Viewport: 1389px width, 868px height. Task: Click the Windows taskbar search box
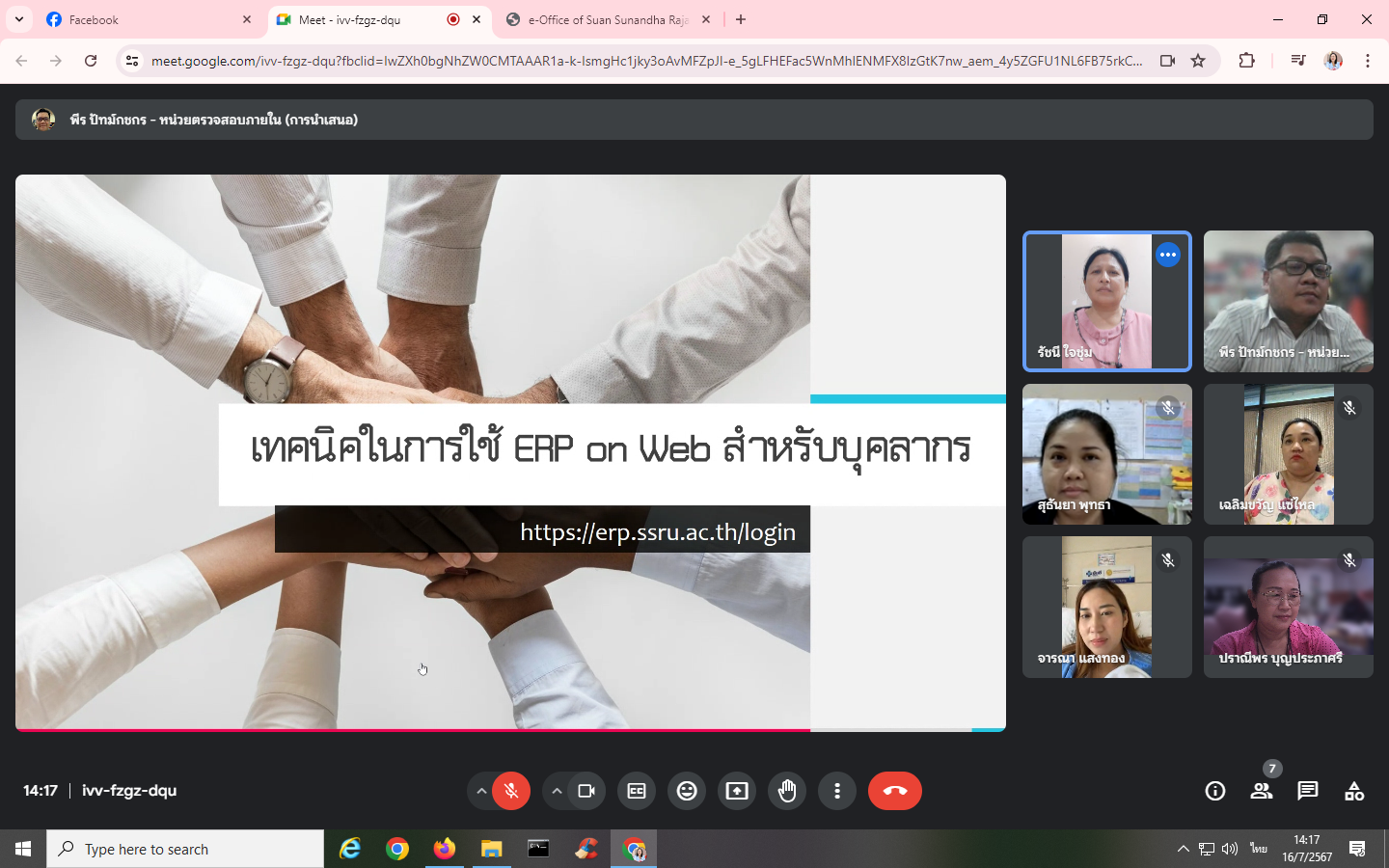pos(185,849)
